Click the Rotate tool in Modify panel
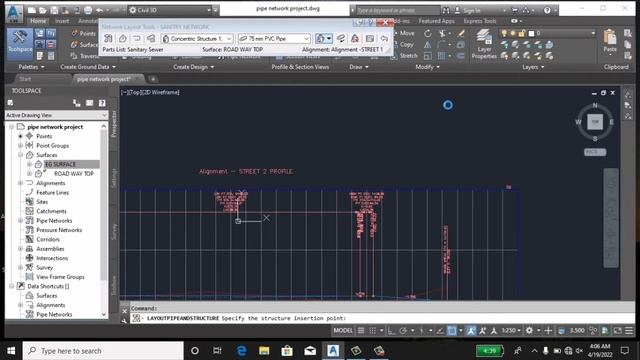The image size is (640, 360). (427, 33)
